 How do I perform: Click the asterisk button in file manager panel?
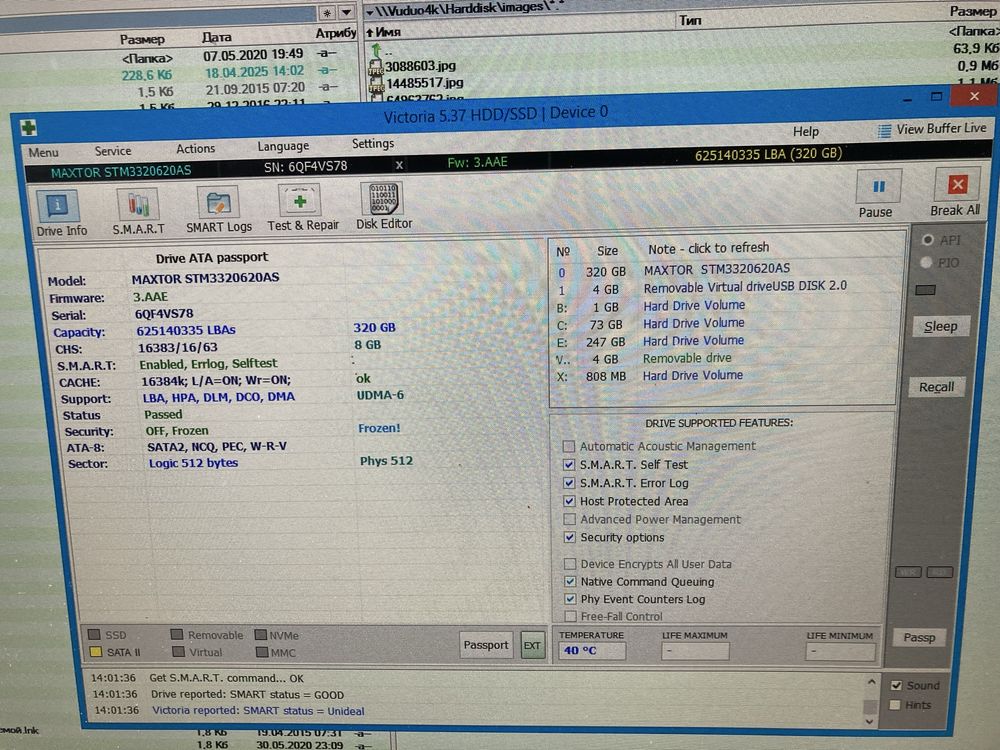tap(327, 13)
